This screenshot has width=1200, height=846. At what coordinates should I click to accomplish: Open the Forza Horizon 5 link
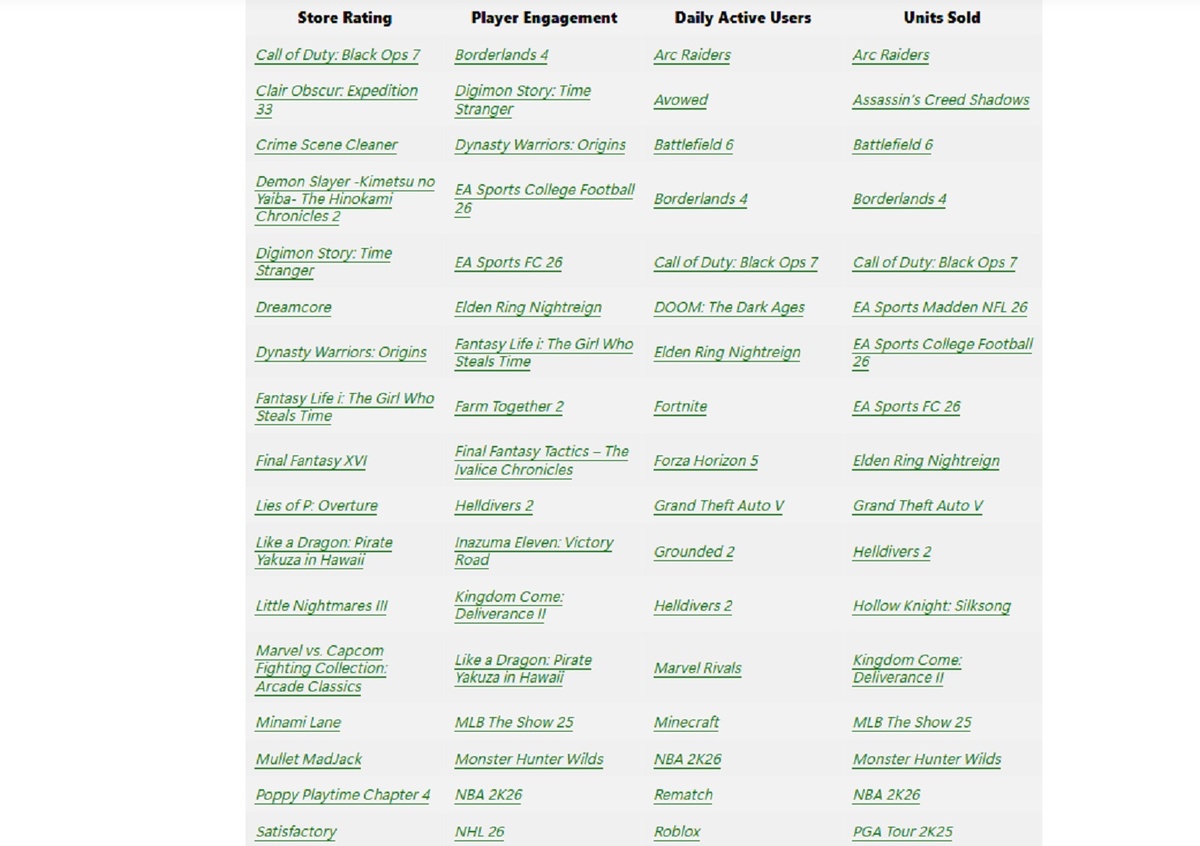706,461
